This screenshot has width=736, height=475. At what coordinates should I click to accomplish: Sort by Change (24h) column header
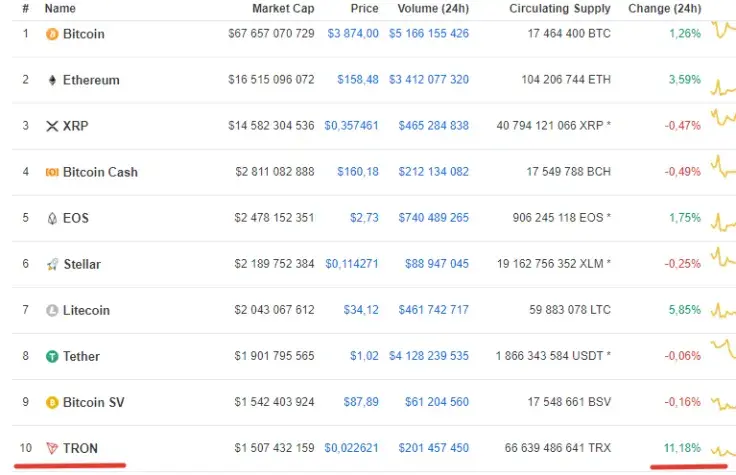(665, 8)
